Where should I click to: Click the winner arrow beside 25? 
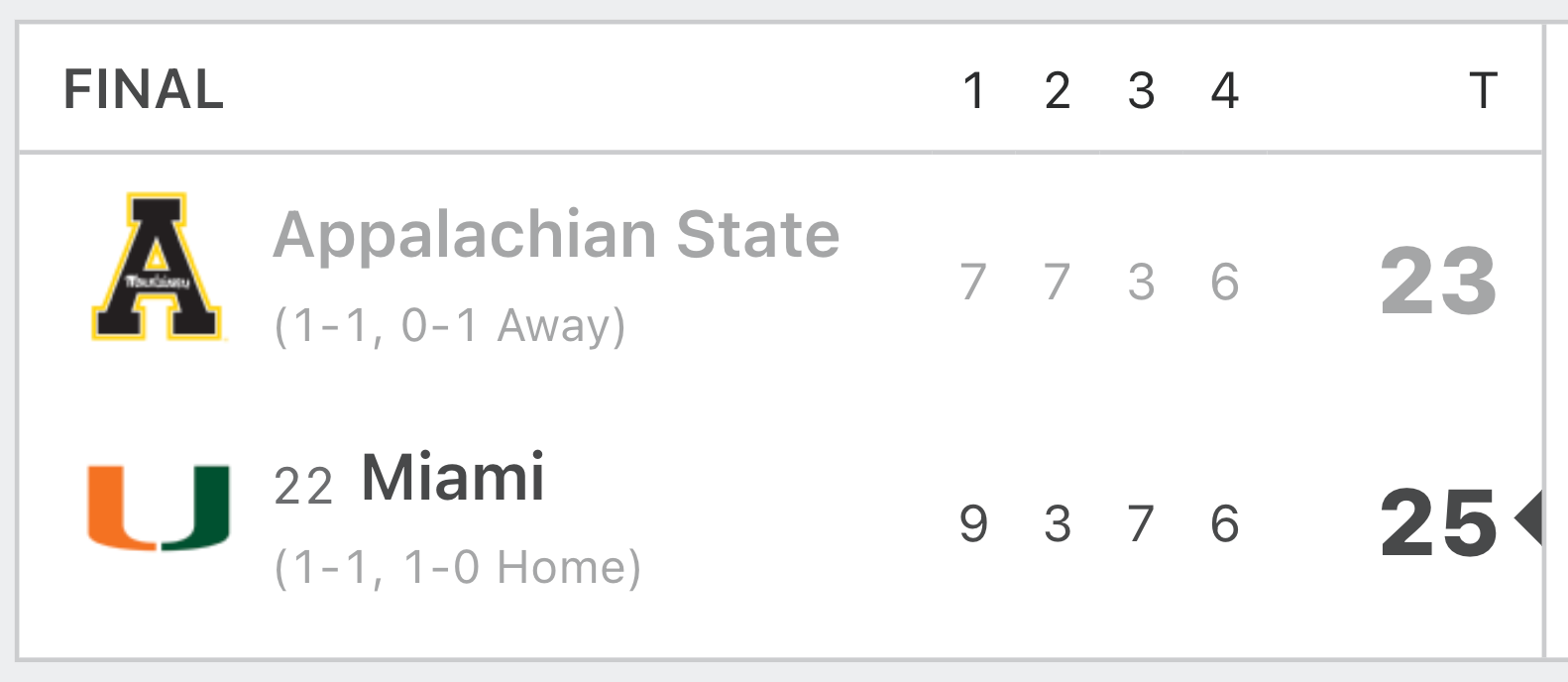1528,518
